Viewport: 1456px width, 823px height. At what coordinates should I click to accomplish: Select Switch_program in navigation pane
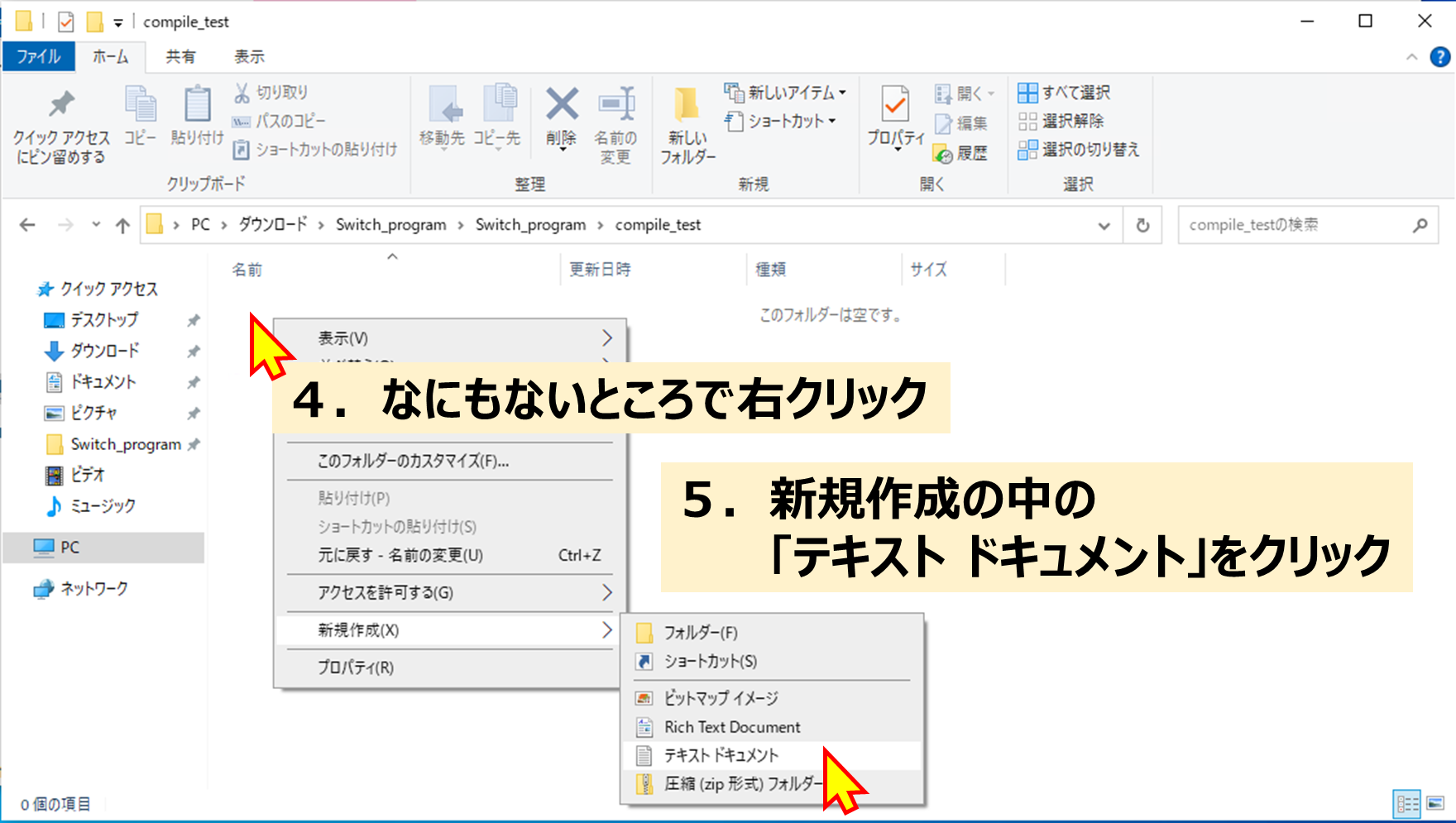126,444
